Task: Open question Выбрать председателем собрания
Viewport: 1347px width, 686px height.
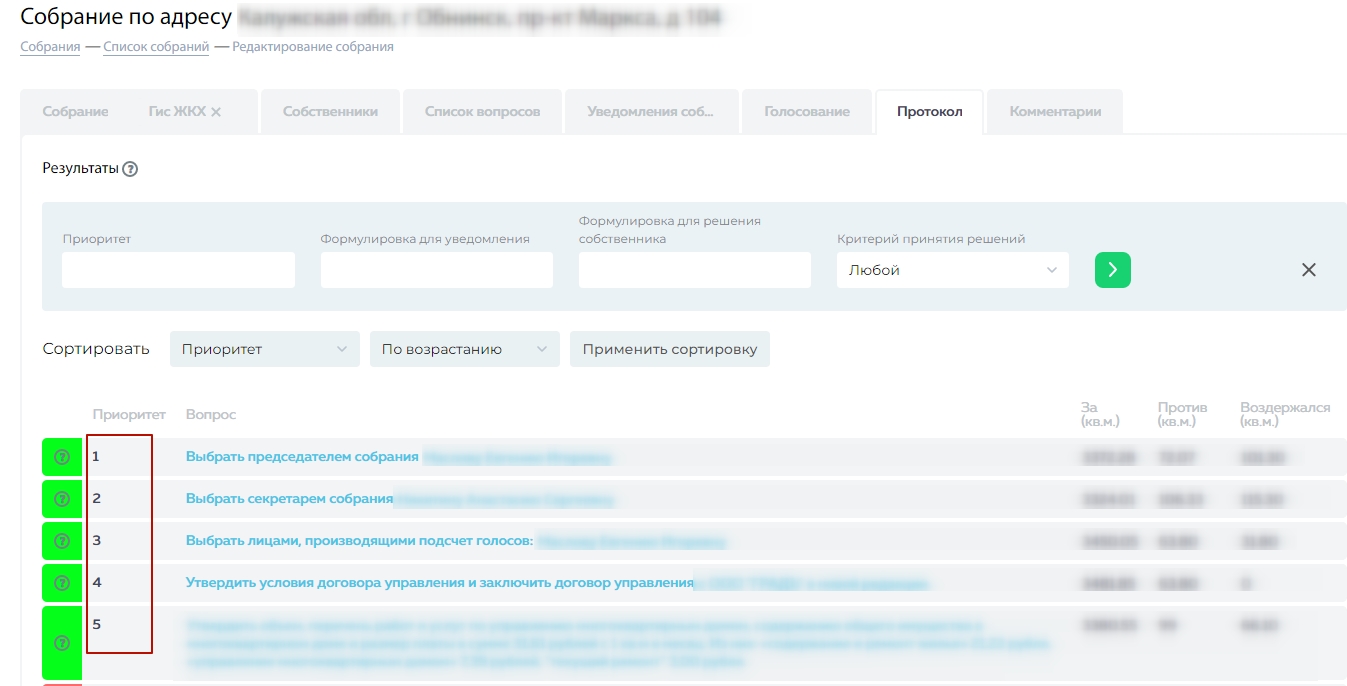Action: coord(302,457)
